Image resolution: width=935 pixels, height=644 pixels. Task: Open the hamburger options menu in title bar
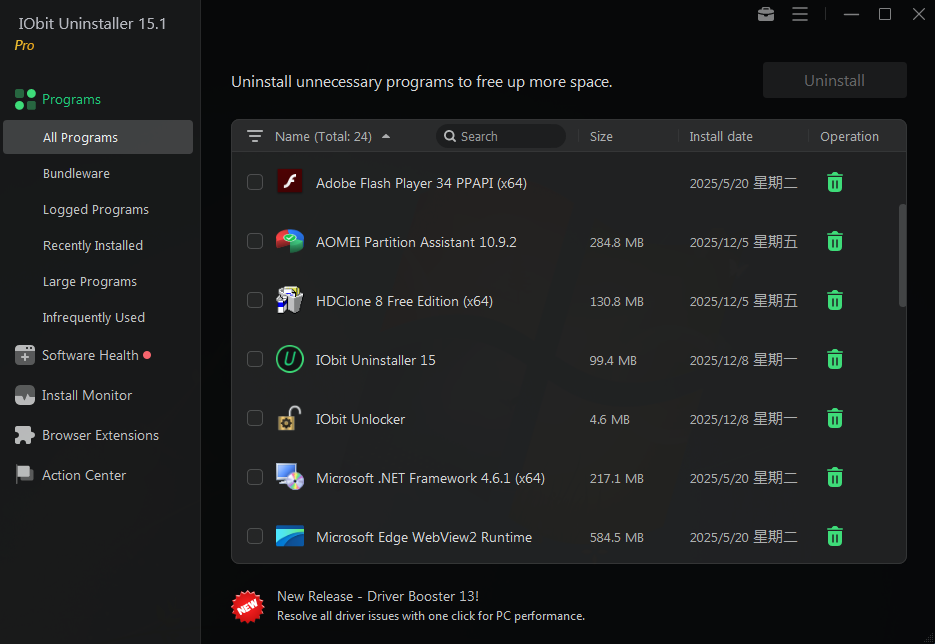click(799, 15)
